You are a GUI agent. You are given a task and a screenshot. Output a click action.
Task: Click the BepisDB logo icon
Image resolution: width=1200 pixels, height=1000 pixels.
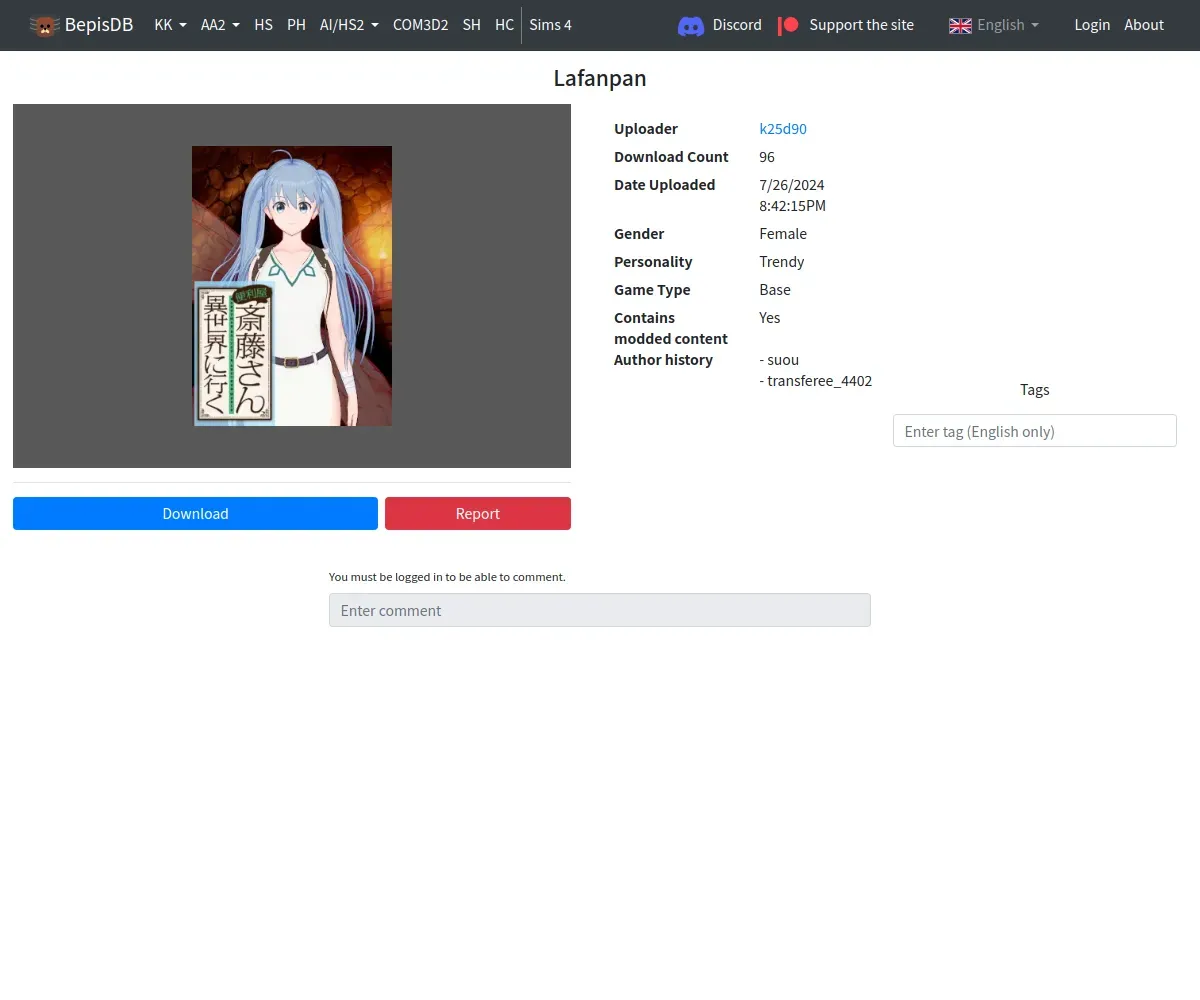[44, 25]
